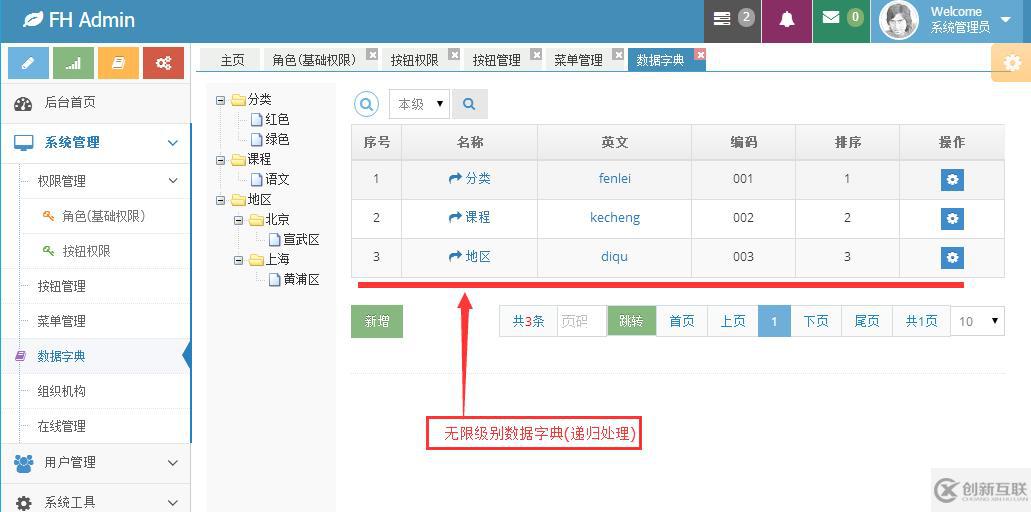Go to 尾页 last page

point(867,321)
